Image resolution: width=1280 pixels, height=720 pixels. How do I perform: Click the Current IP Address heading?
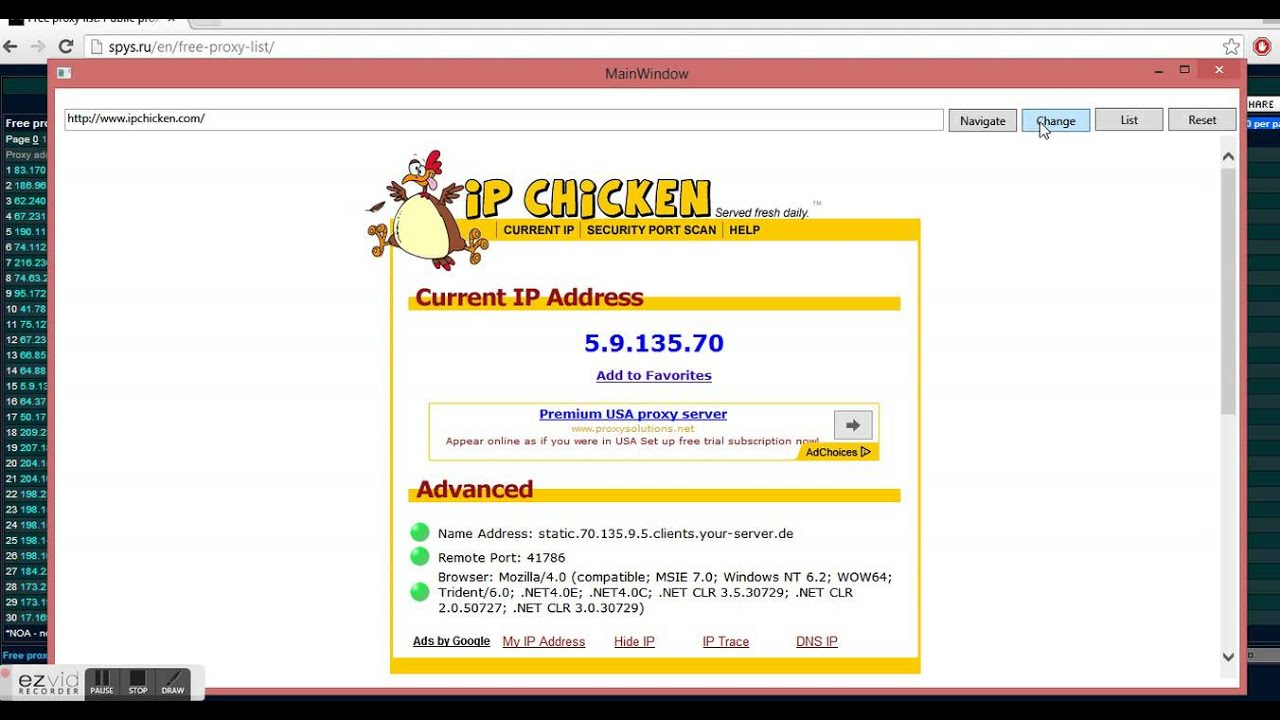pos(529,297)
